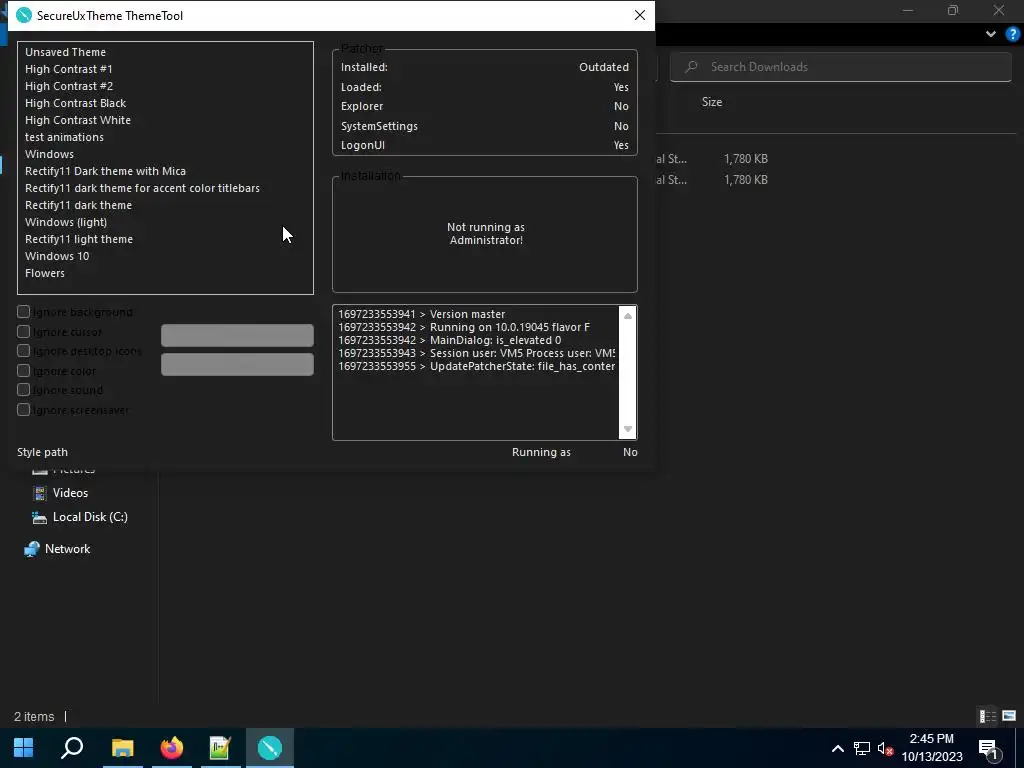Viewport: 1024px width, 768px height.
Task: Open the notepad-style taskbar app
Action: tap(221, 748)
